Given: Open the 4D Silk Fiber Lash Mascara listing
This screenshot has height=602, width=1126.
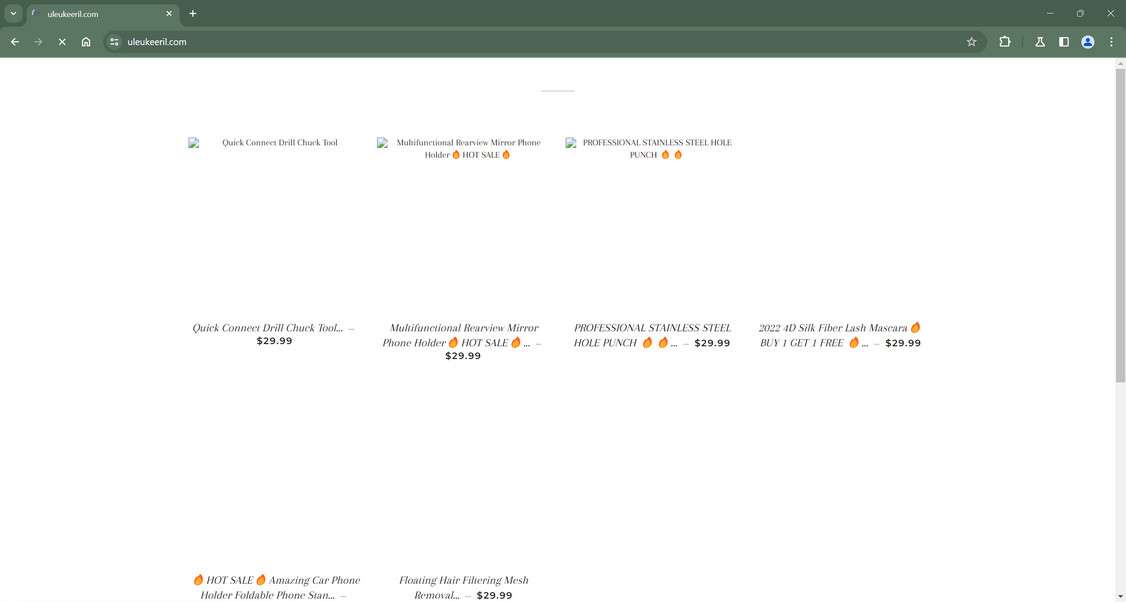Looking at the screenshot, I should point(838,334).
